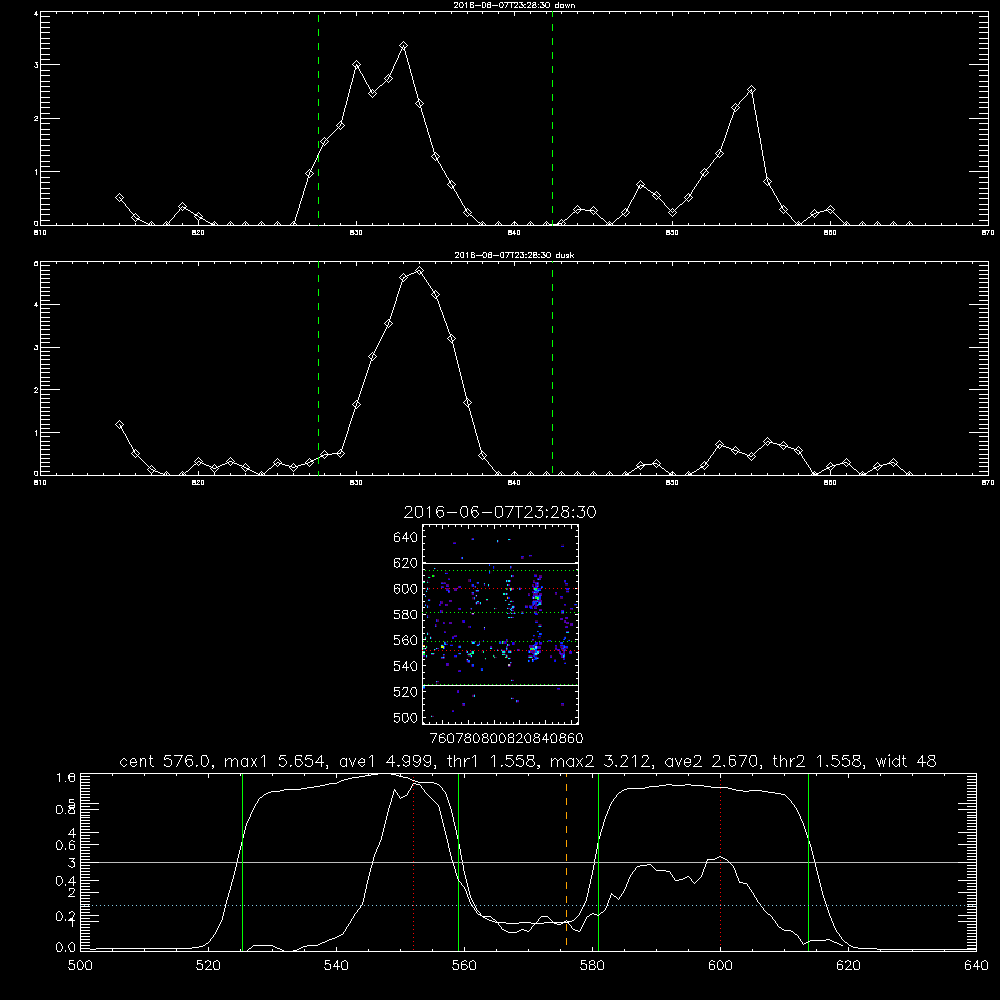The height and width of the screenshot is (1000, 1000).
Task: Click the "760780800820840860" x-axis labels under the spectrogram
Action: pos(506,738)
